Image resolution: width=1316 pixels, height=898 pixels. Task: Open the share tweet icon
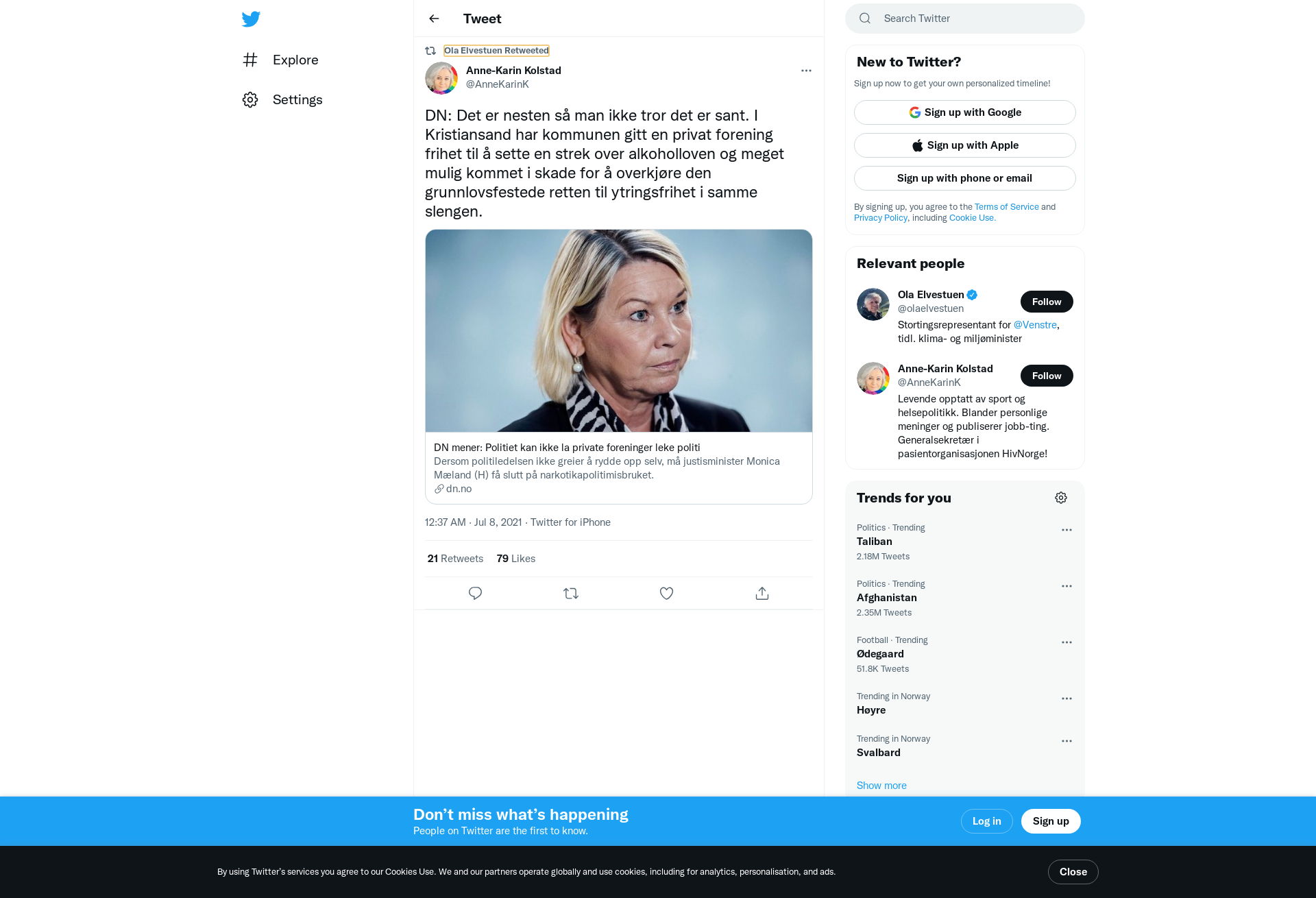(762, 593)
